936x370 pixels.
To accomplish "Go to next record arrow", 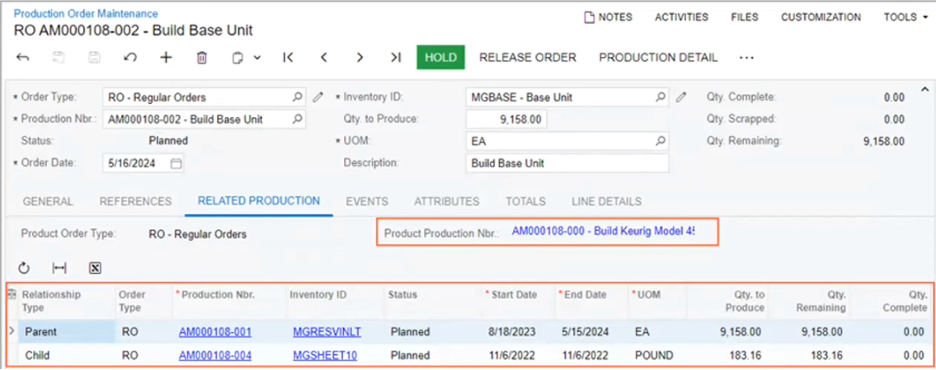I will [x=360, y=57].
